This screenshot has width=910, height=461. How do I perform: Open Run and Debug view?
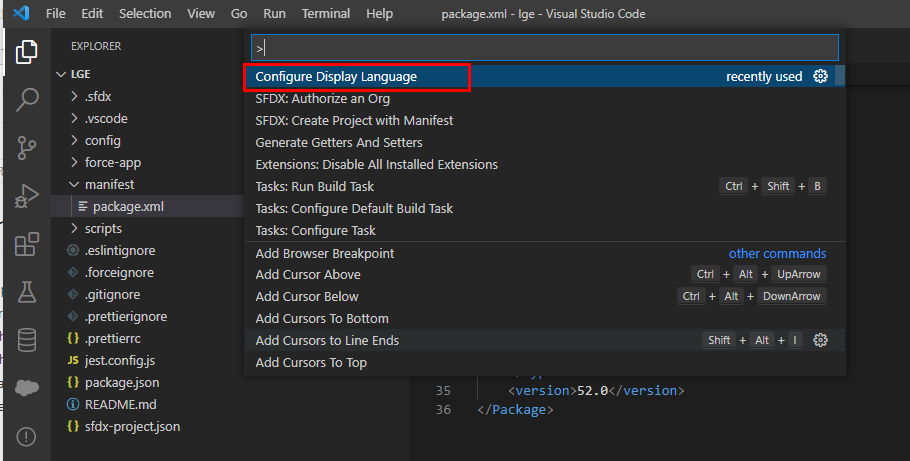tap(27, 197)
